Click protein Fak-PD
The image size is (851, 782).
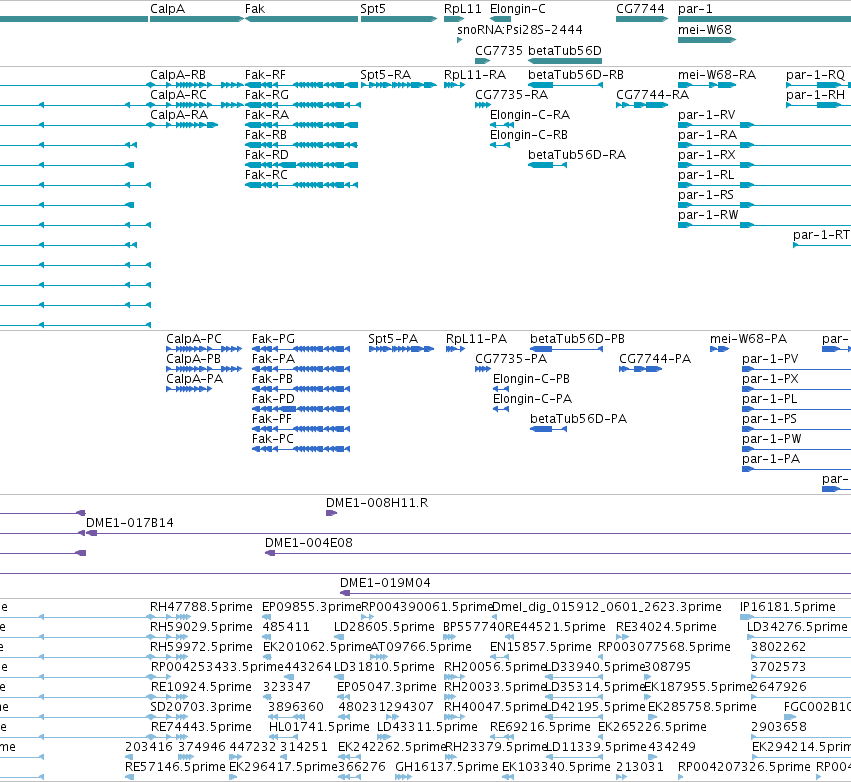pyautogui.click(x=301, y=409)
